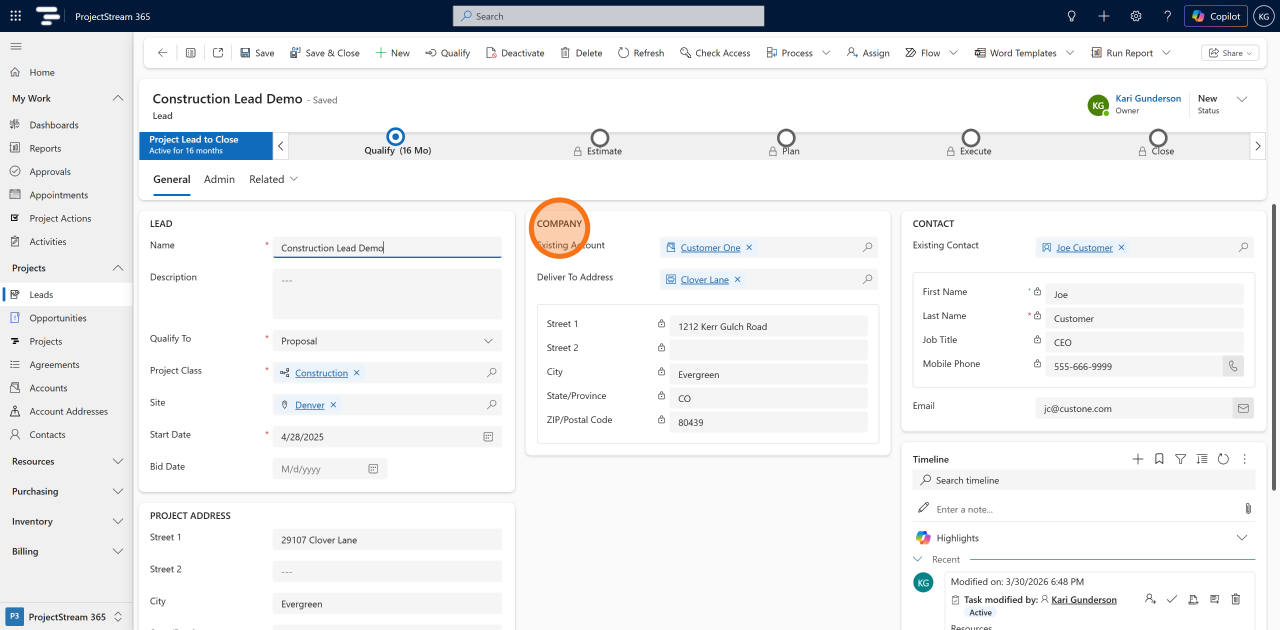Refresh the timeline with circular arrow icon
The image size is (1280, 630).
pyautogui.click(x=1223, y=459)
